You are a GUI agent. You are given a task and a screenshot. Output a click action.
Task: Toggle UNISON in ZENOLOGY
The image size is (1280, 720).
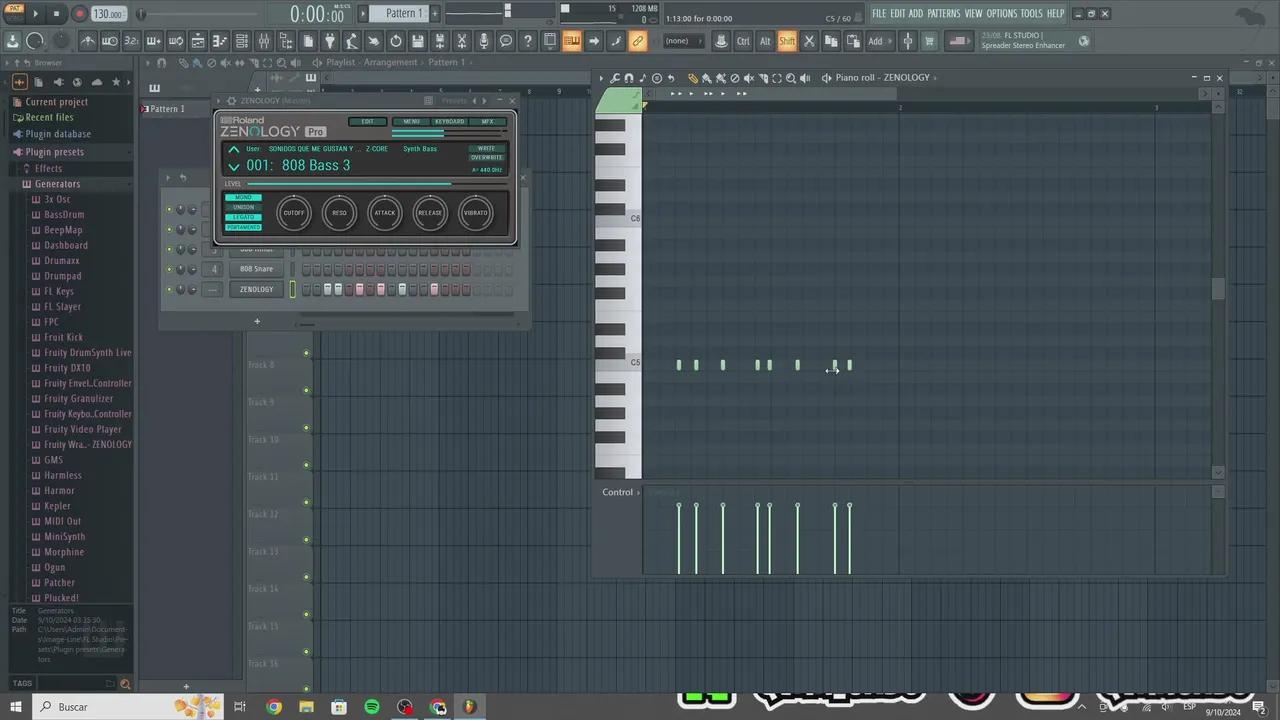click(x=243, y=208)
